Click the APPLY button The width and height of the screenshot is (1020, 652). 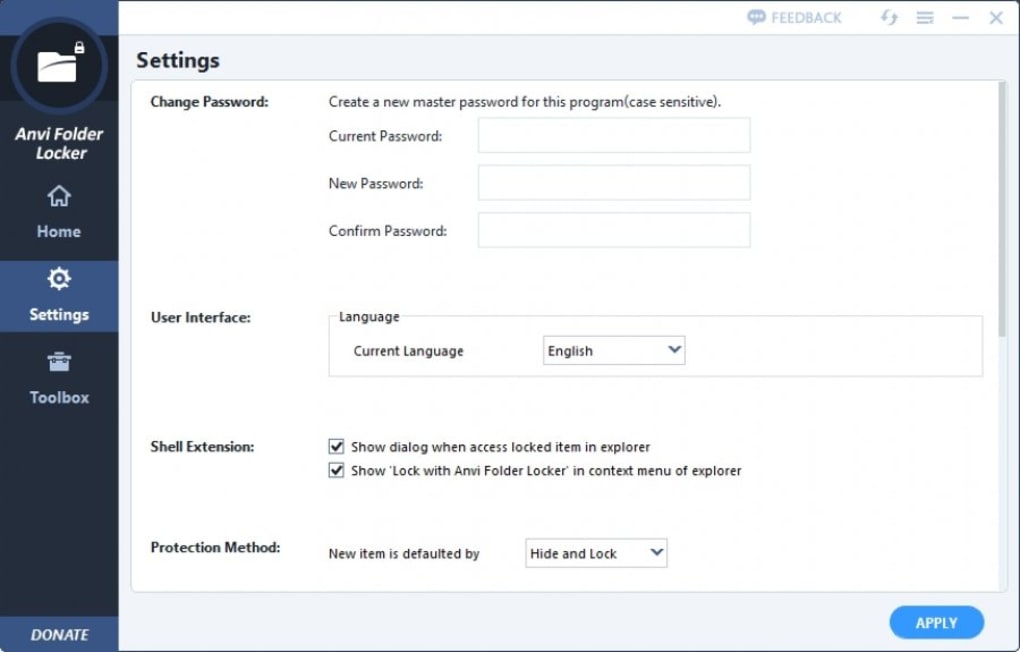(x=936, y=622)
